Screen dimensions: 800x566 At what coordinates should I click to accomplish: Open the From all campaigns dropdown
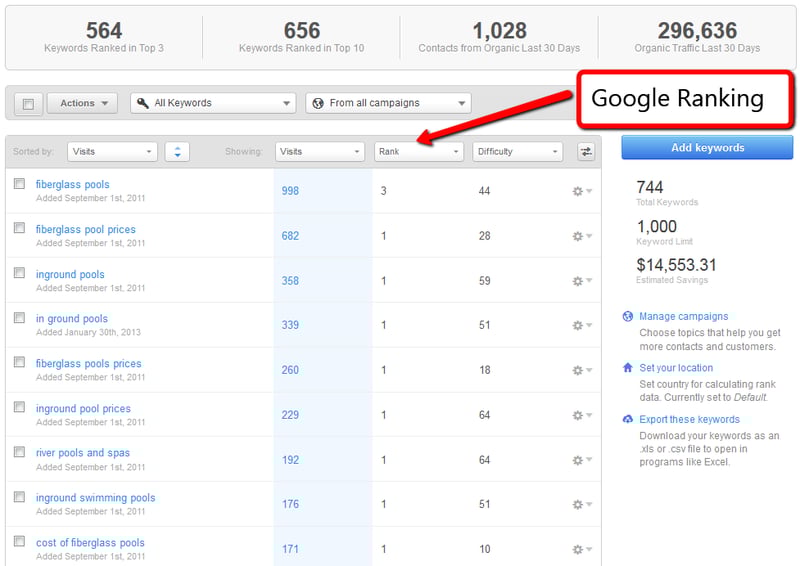[387, 103]
